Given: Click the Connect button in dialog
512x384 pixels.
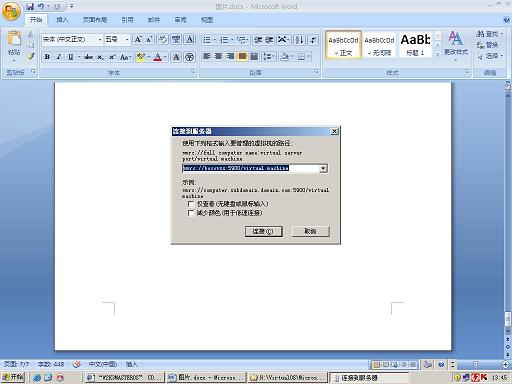Looking at the screenshot, I should pos(263,231).
